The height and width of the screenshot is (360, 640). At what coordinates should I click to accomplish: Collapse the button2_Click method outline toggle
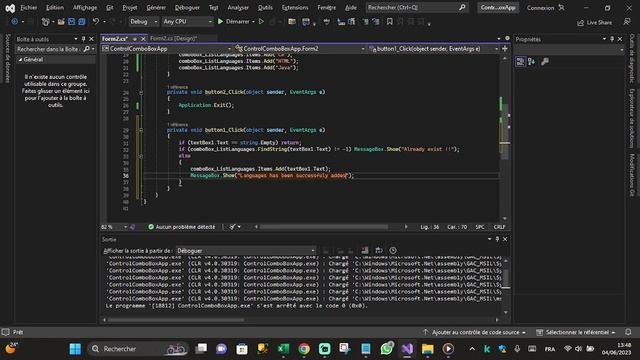(x=141, y=92)
